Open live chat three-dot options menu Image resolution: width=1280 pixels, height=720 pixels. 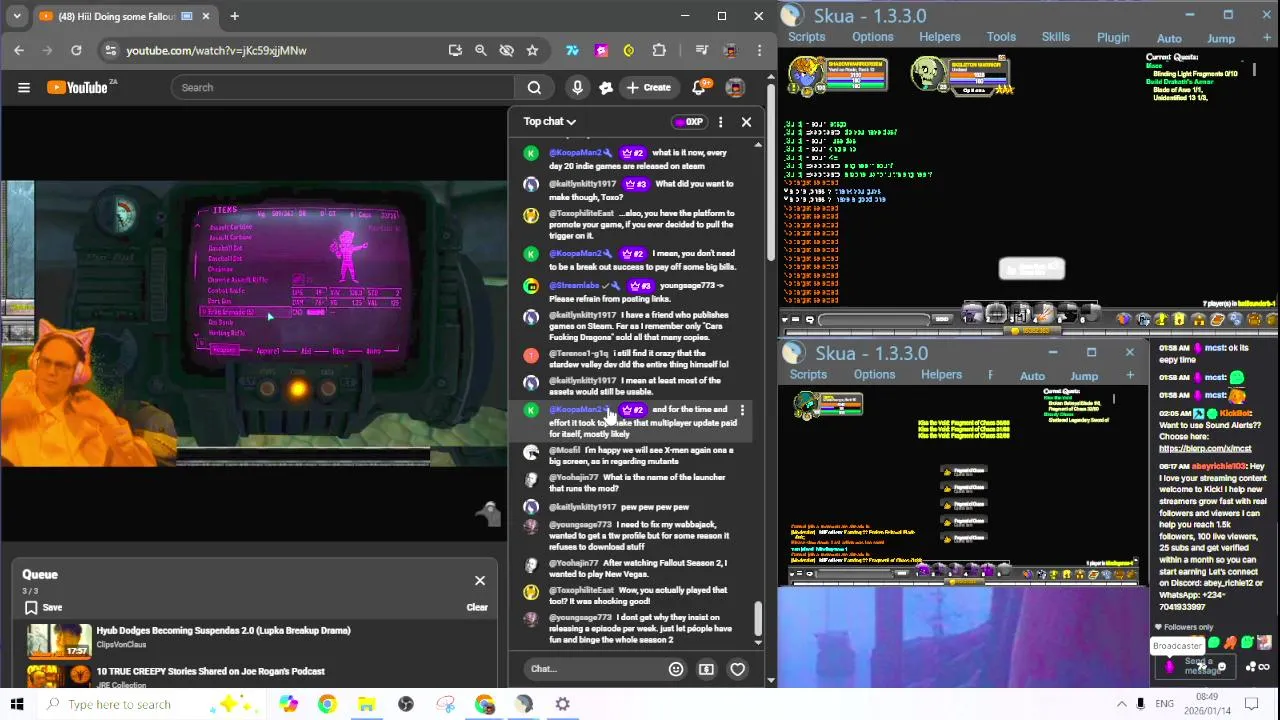pos(720,121)
